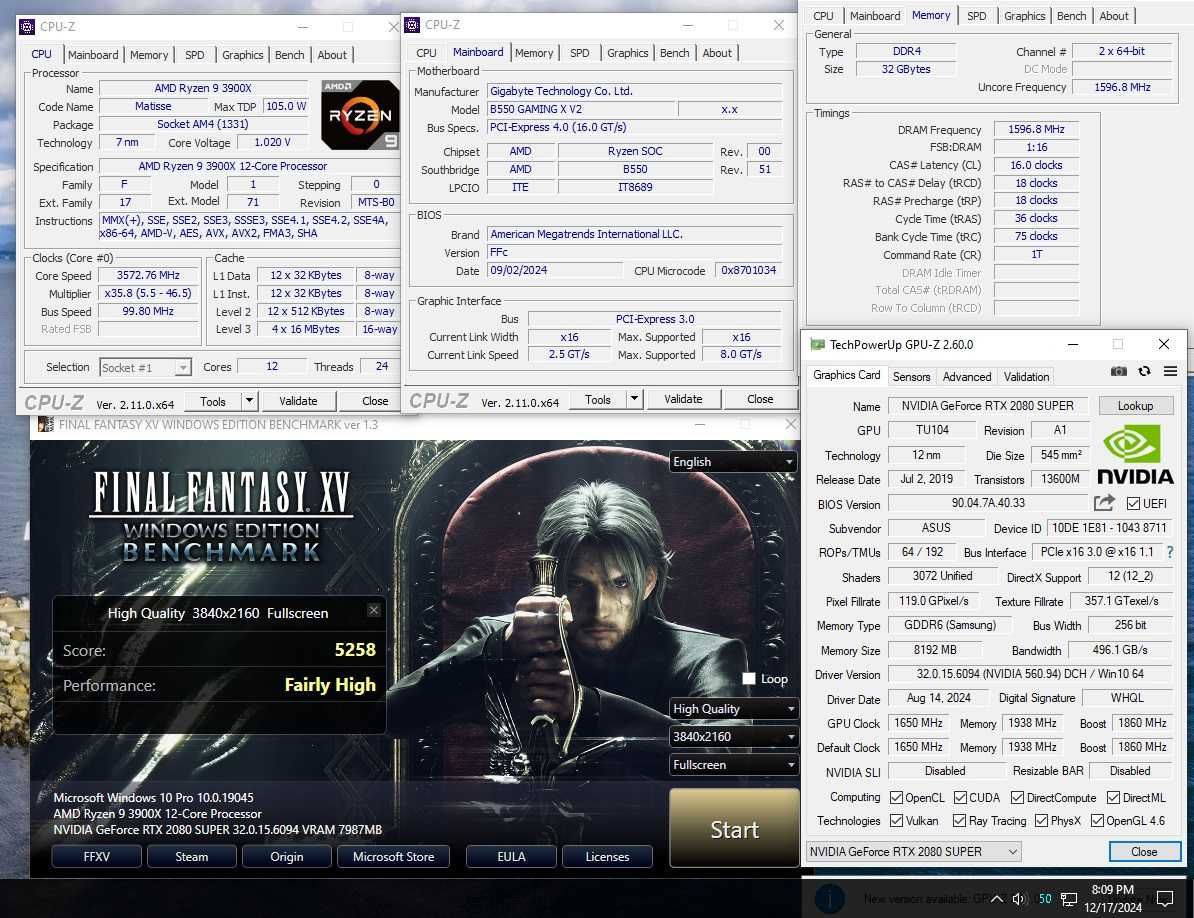The width and height of the screenshot is (1194, 918).
Task: Expand Tools arrow in CPU-Z CPU window
Action: coord(249,400)
